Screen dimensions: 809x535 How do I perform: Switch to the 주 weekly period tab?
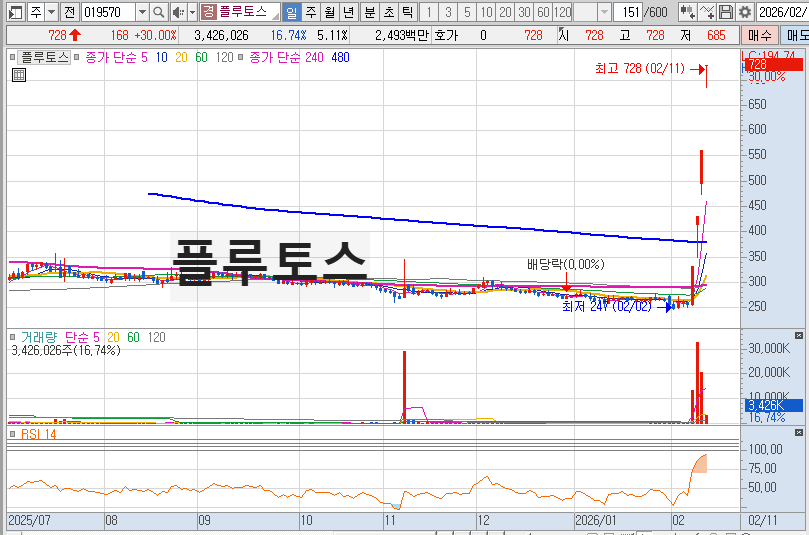[x=311, y=12]
